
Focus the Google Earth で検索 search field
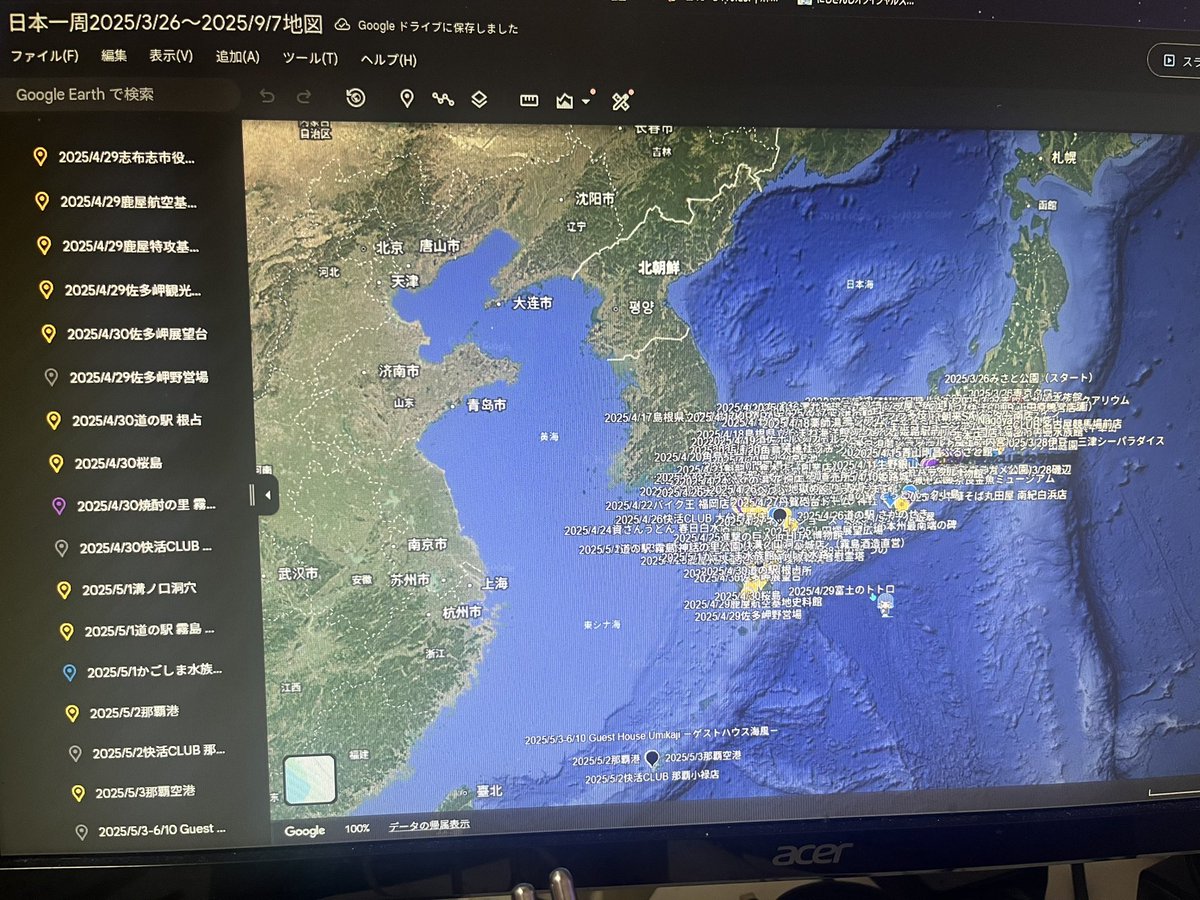(x=120, y=95)
